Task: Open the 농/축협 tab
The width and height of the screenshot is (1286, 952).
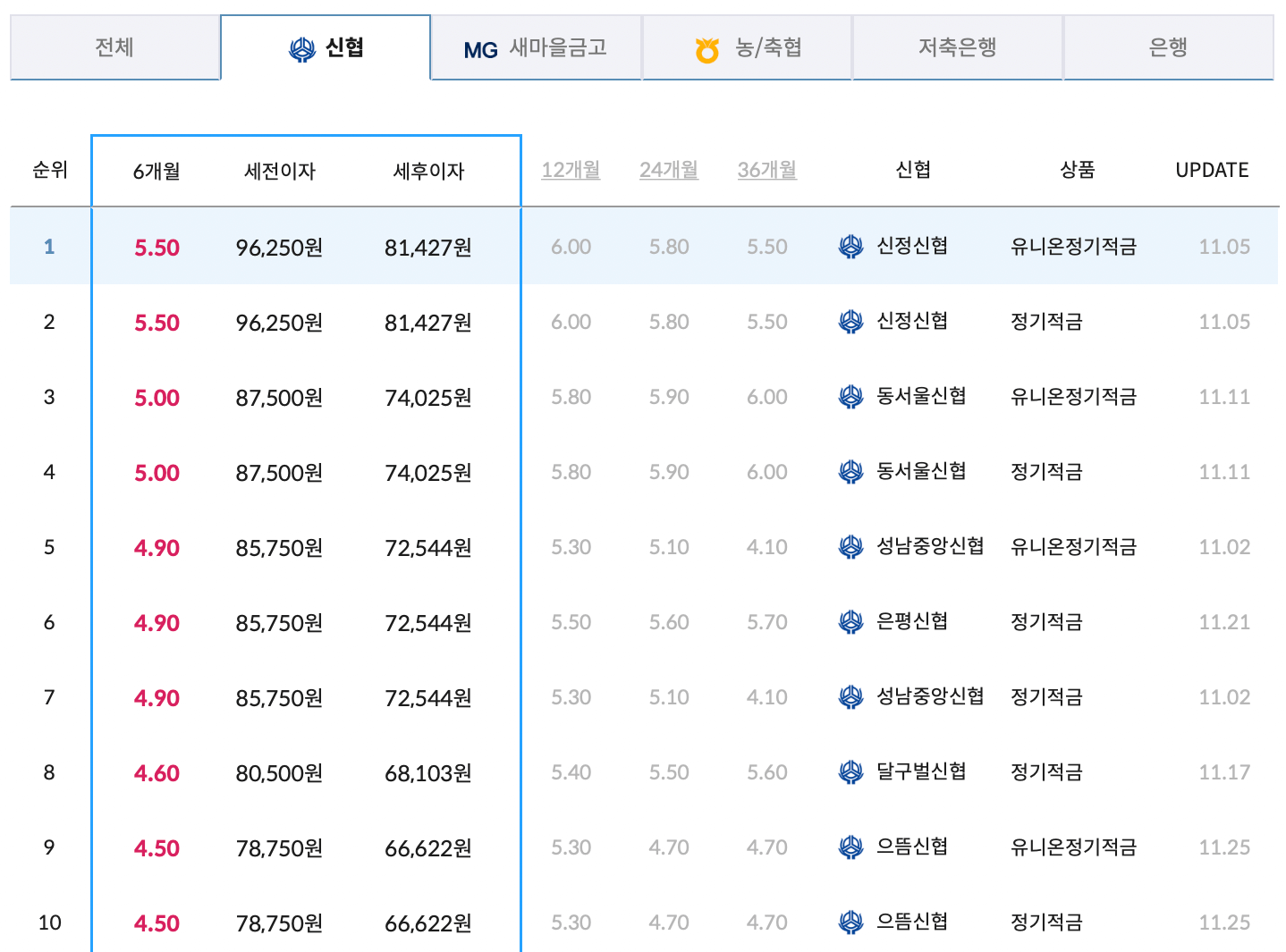Action: click(747, 47)
